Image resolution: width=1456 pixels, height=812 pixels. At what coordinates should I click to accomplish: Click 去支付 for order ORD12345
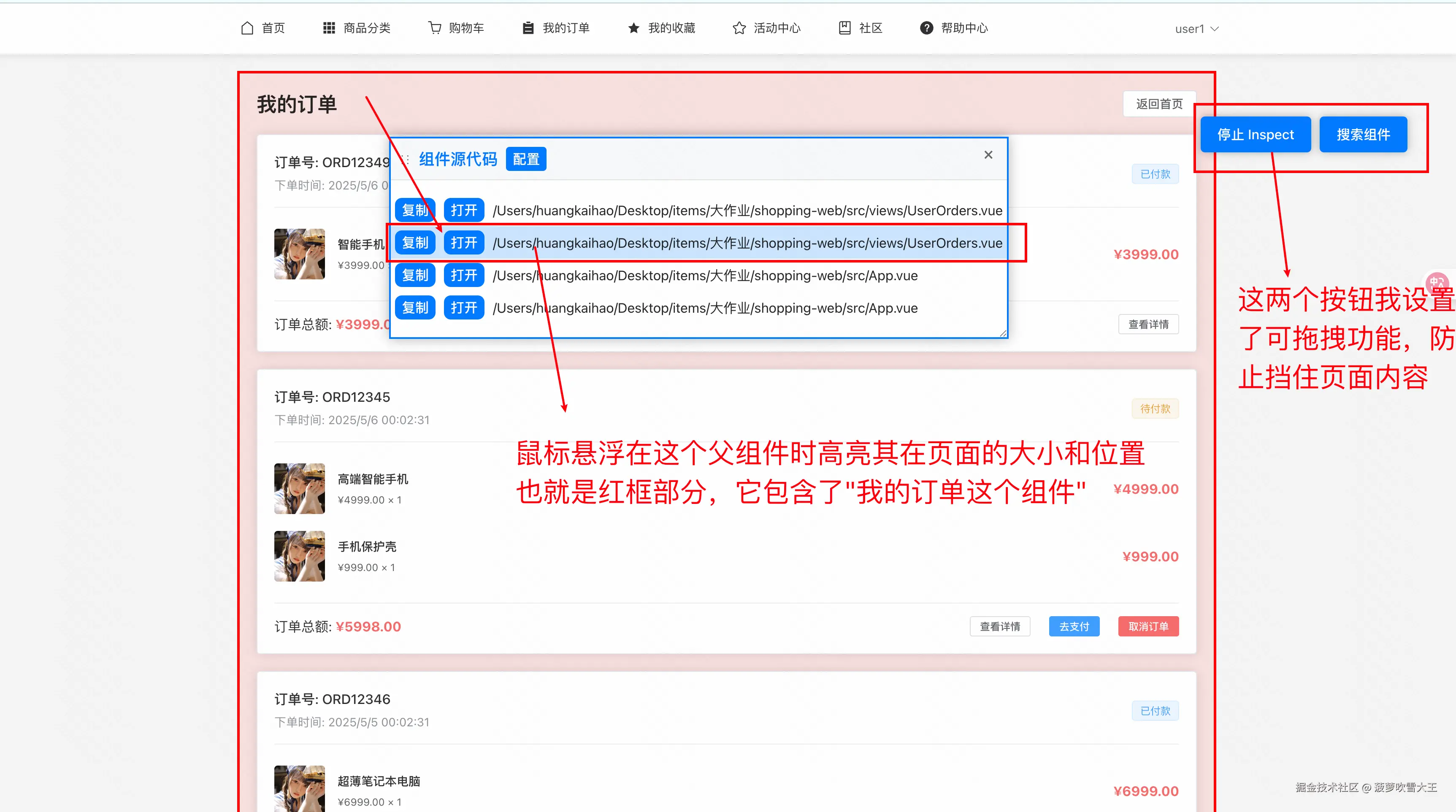(x=1074, y=627)
